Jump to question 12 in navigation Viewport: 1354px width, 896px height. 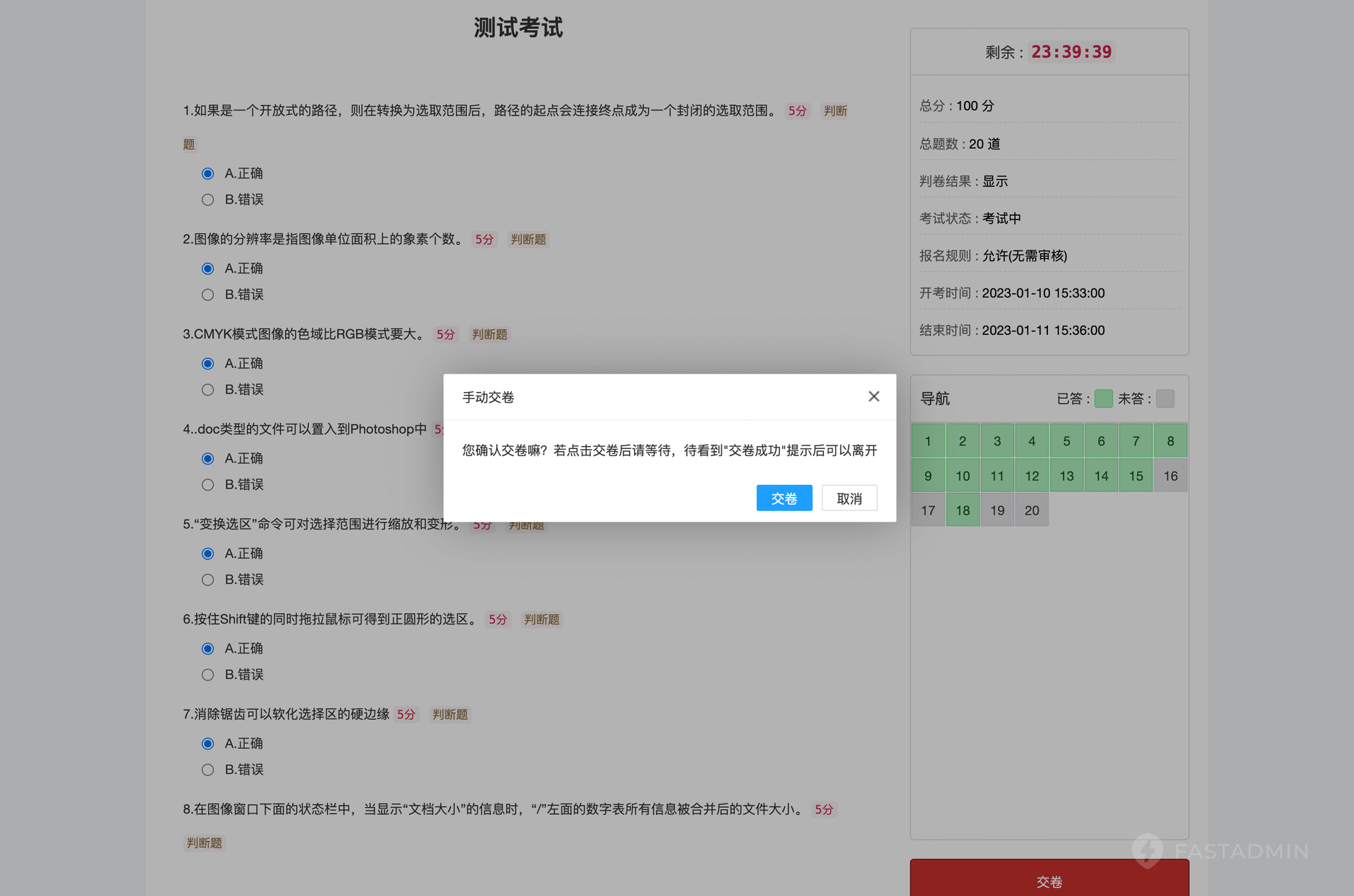tap(1031, 476)
